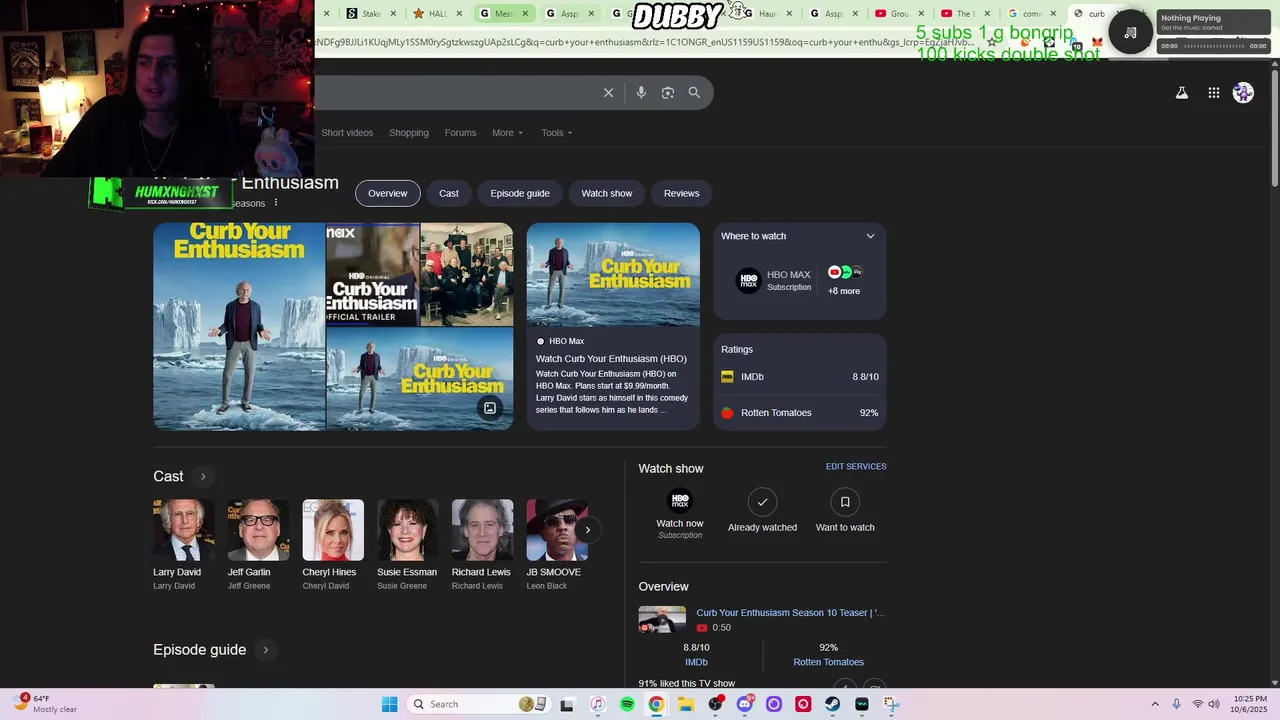Open Steam from the taskbar
This screenshot has width=1280, height=720.
click(x=832, y=704)
